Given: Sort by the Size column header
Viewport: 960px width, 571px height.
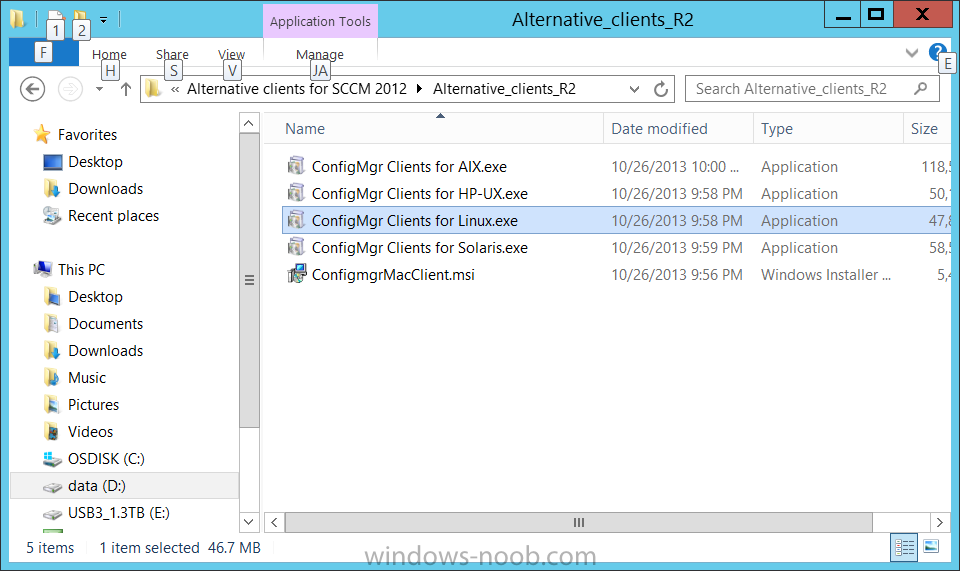Looking at the screenshot, I should coord(927,129).
